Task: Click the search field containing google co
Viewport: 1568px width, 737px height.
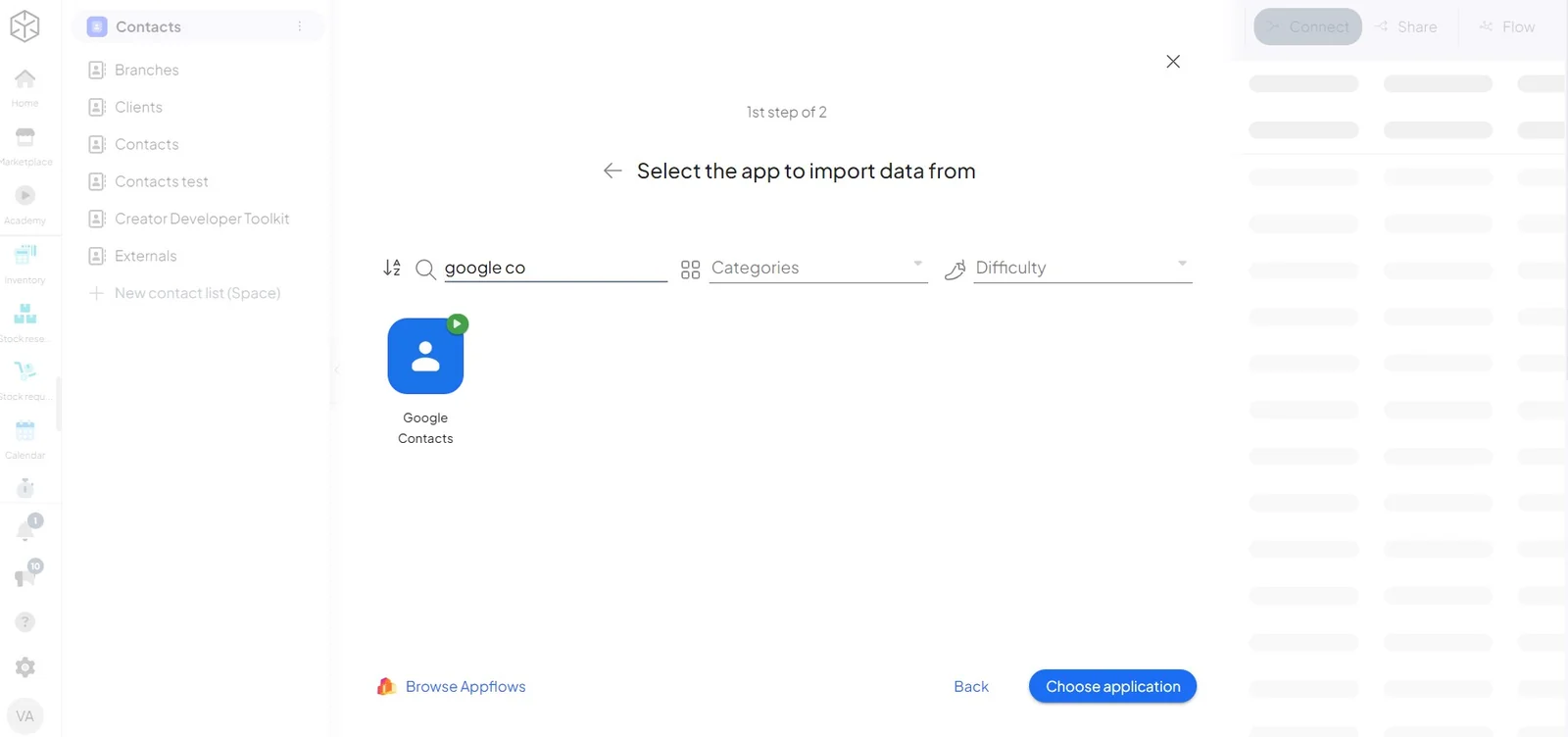Action: tap(555, 268)
